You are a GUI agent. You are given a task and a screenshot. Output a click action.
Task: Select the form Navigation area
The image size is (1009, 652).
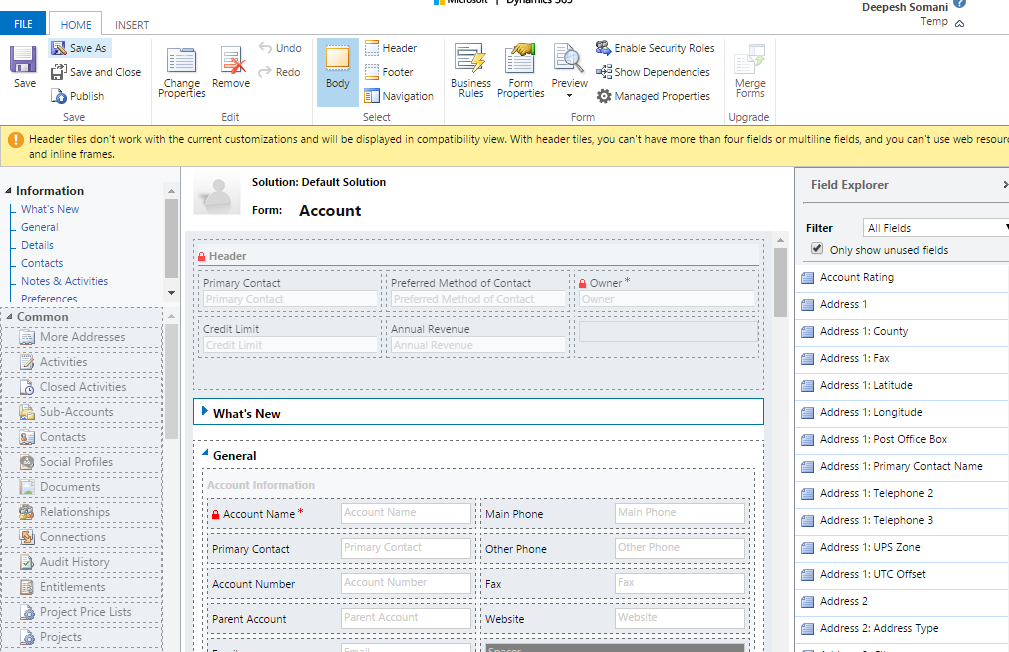click(x=399, y=96)
